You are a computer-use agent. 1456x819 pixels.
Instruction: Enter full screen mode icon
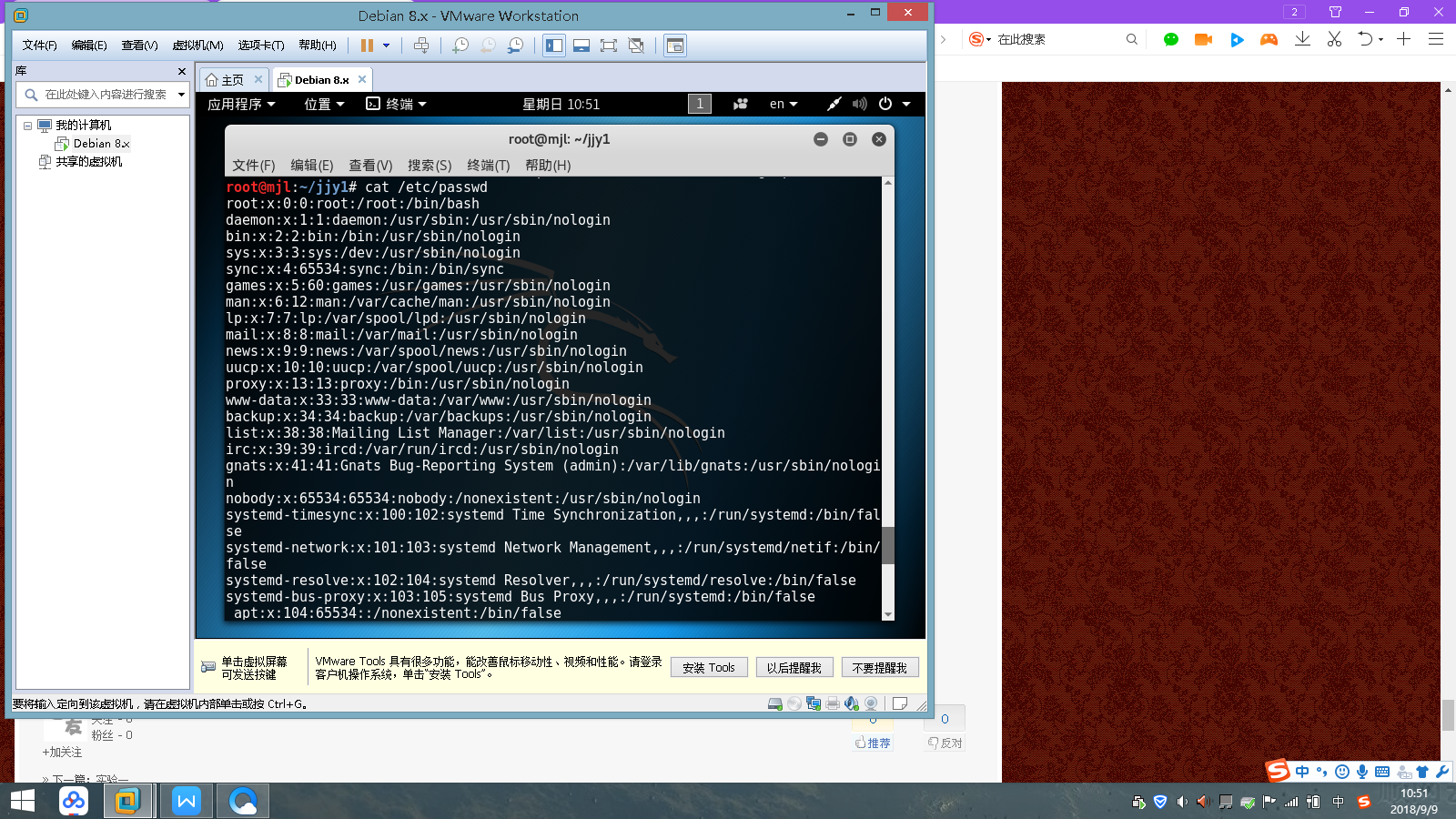click(x=609, y=45)
